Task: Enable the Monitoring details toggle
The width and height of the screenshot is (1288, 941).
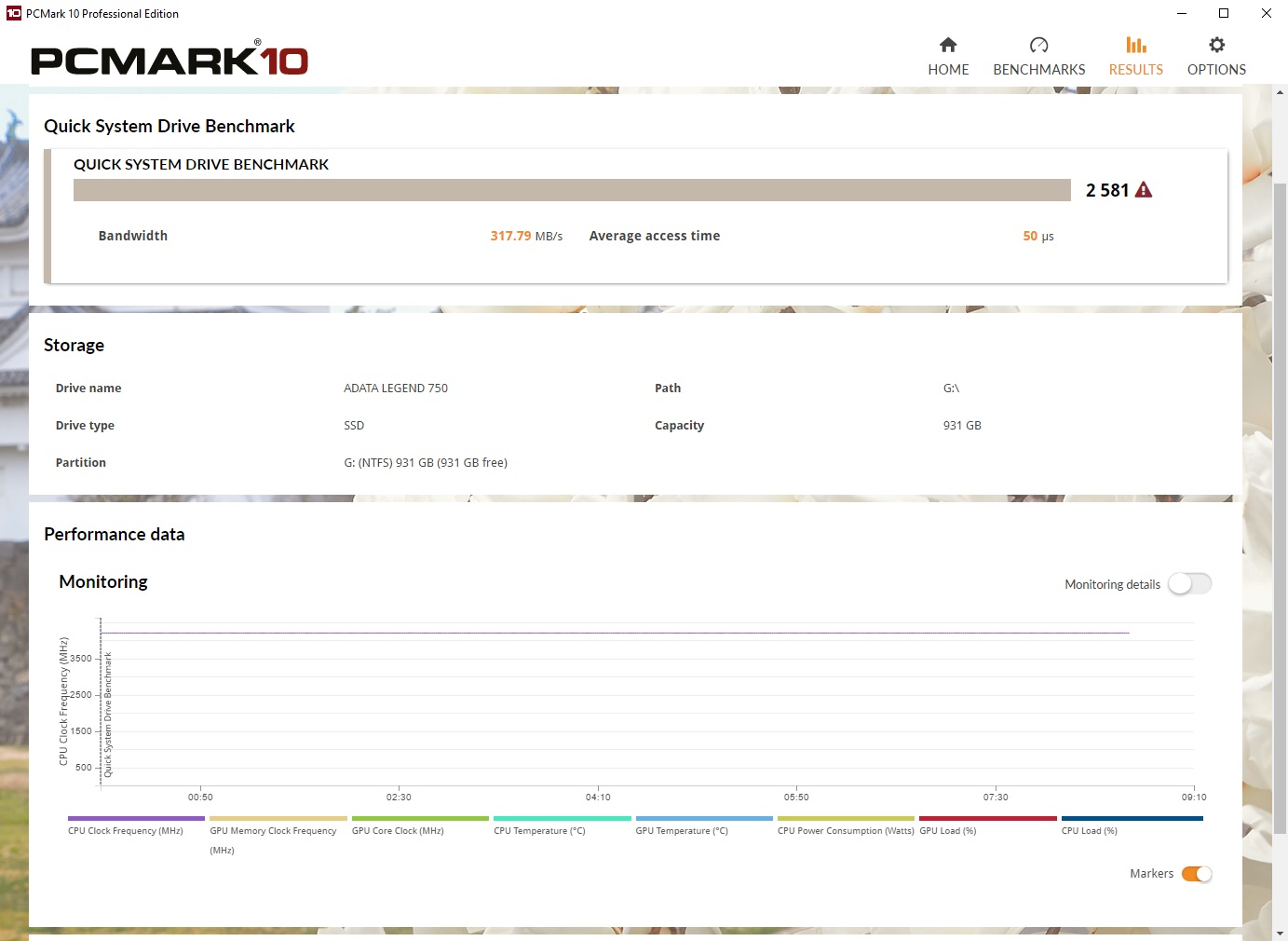Action: pos(1190,584)
